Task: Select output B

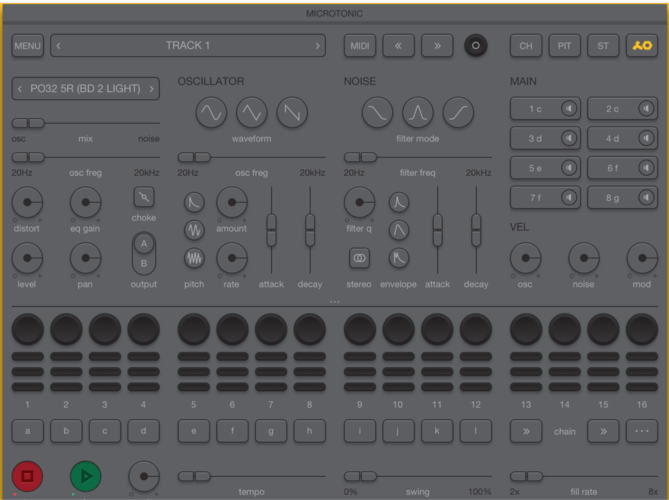Action: coord(144,263)
